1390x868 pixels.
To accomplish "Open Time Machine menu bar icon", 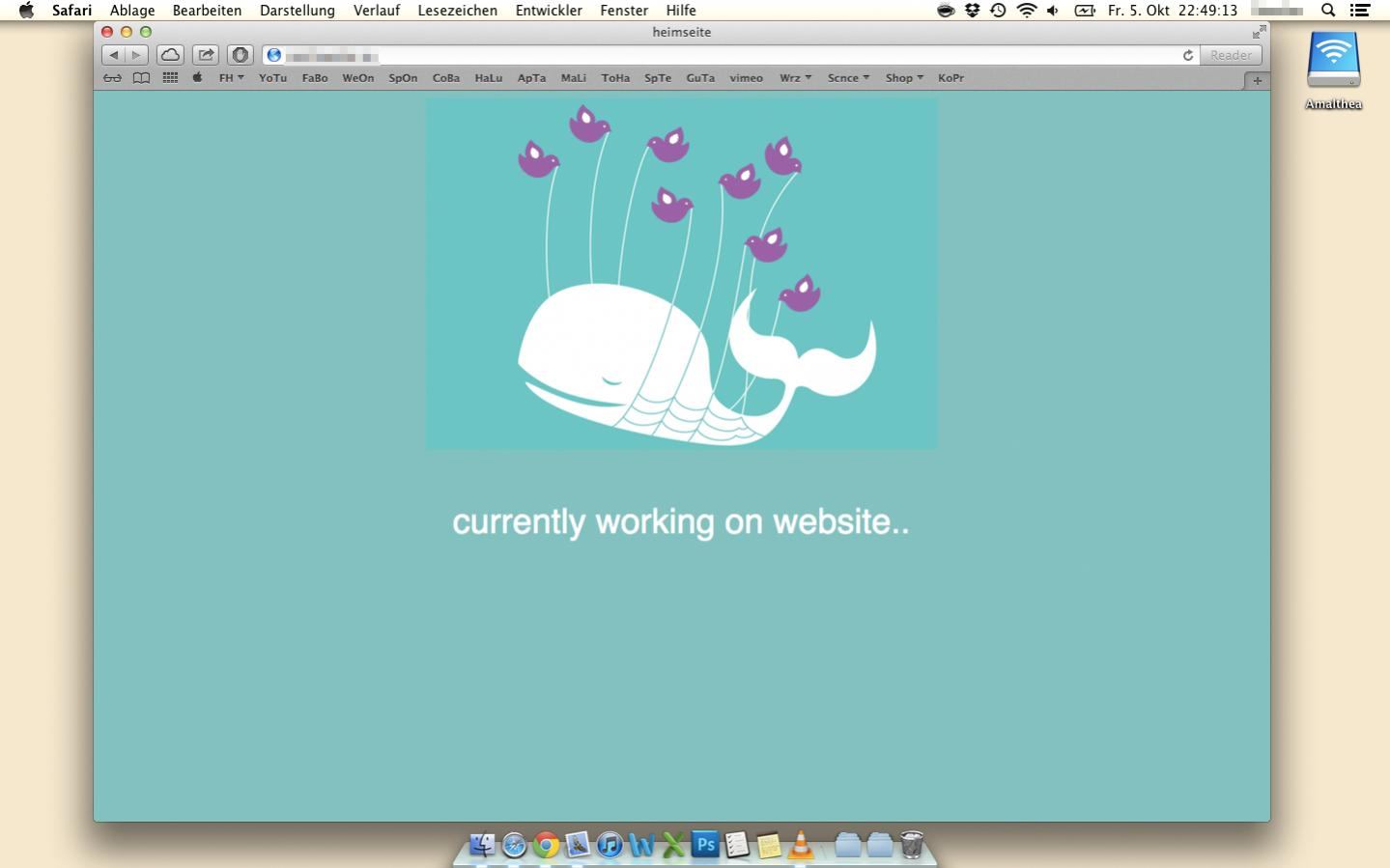I will [998, 11].
